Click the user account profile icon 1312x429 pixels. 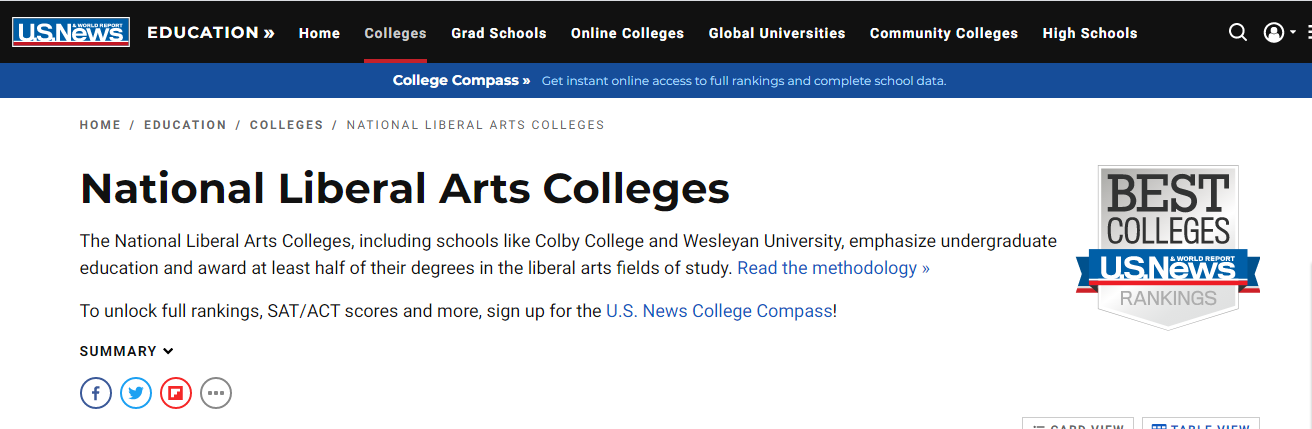(1274, 33)
